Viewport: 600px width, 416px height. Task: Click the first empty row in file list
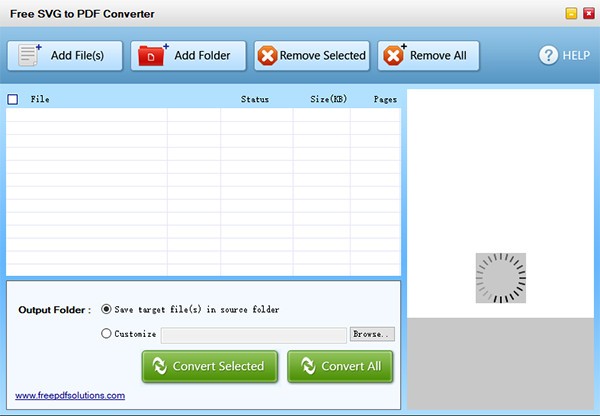(x=203, y=115)
